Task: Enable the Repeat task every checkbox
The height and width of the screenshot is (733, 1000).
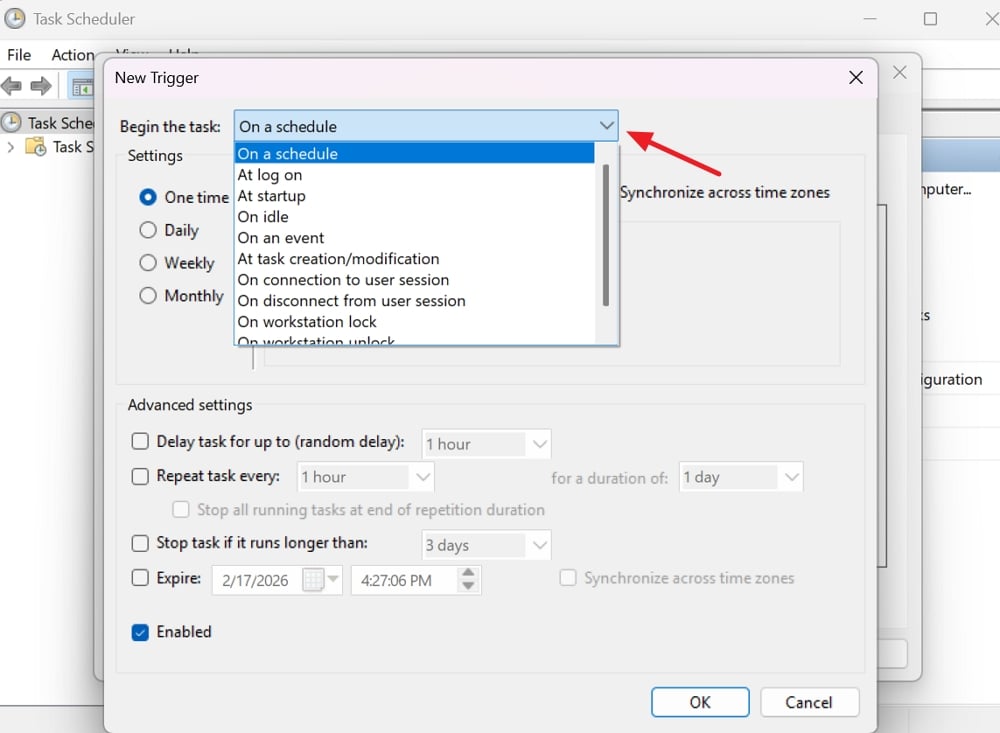Action: click(x=140, y=477)
